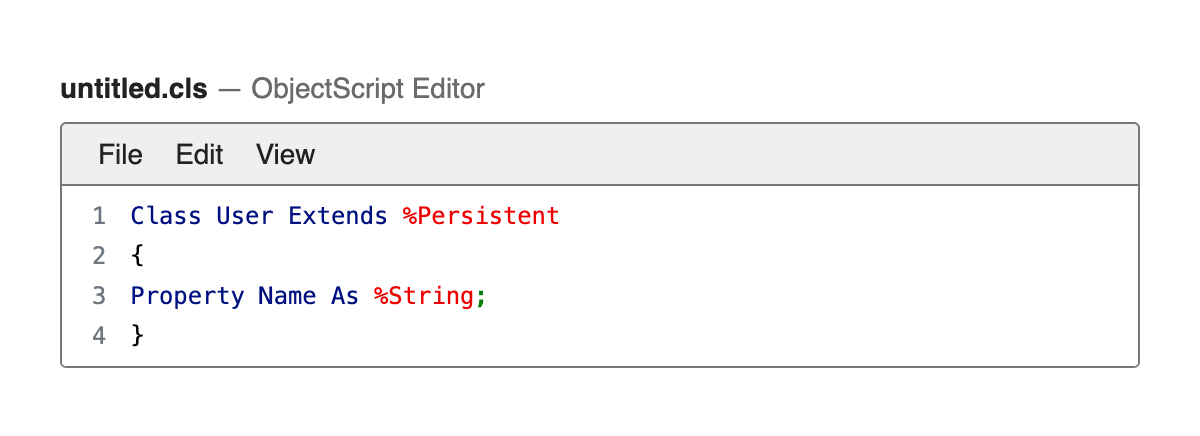Click the green semicolon after %String
Image resolution: width=1200 pixels, height=436 pixels.
tap(480, 298)
